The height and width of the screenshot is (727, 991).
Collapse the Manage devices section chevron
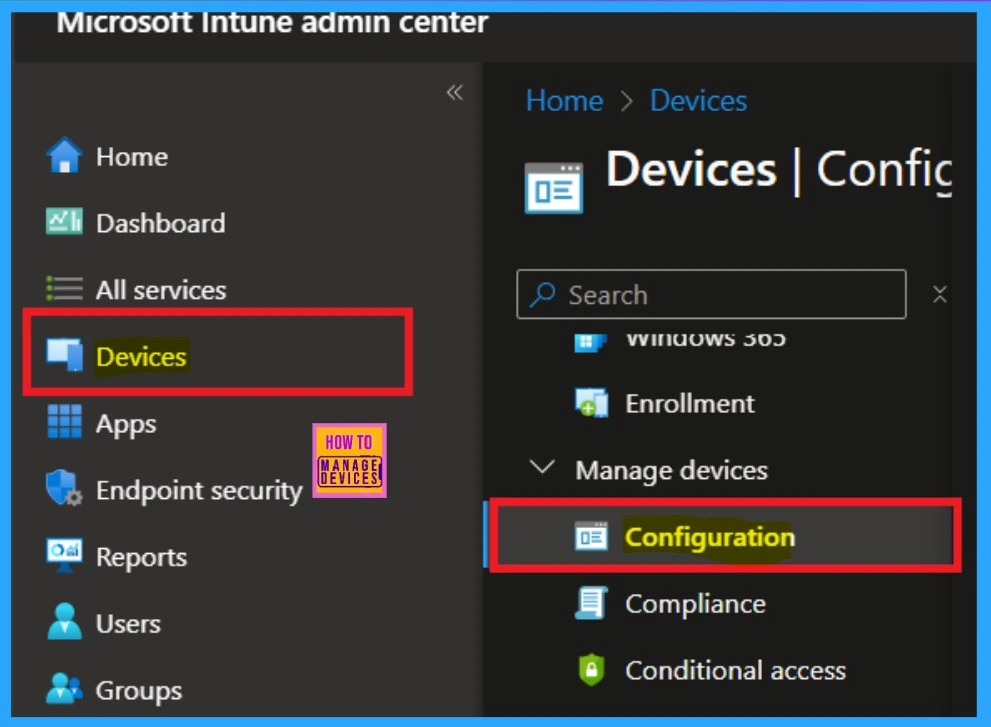click(542, 468)
